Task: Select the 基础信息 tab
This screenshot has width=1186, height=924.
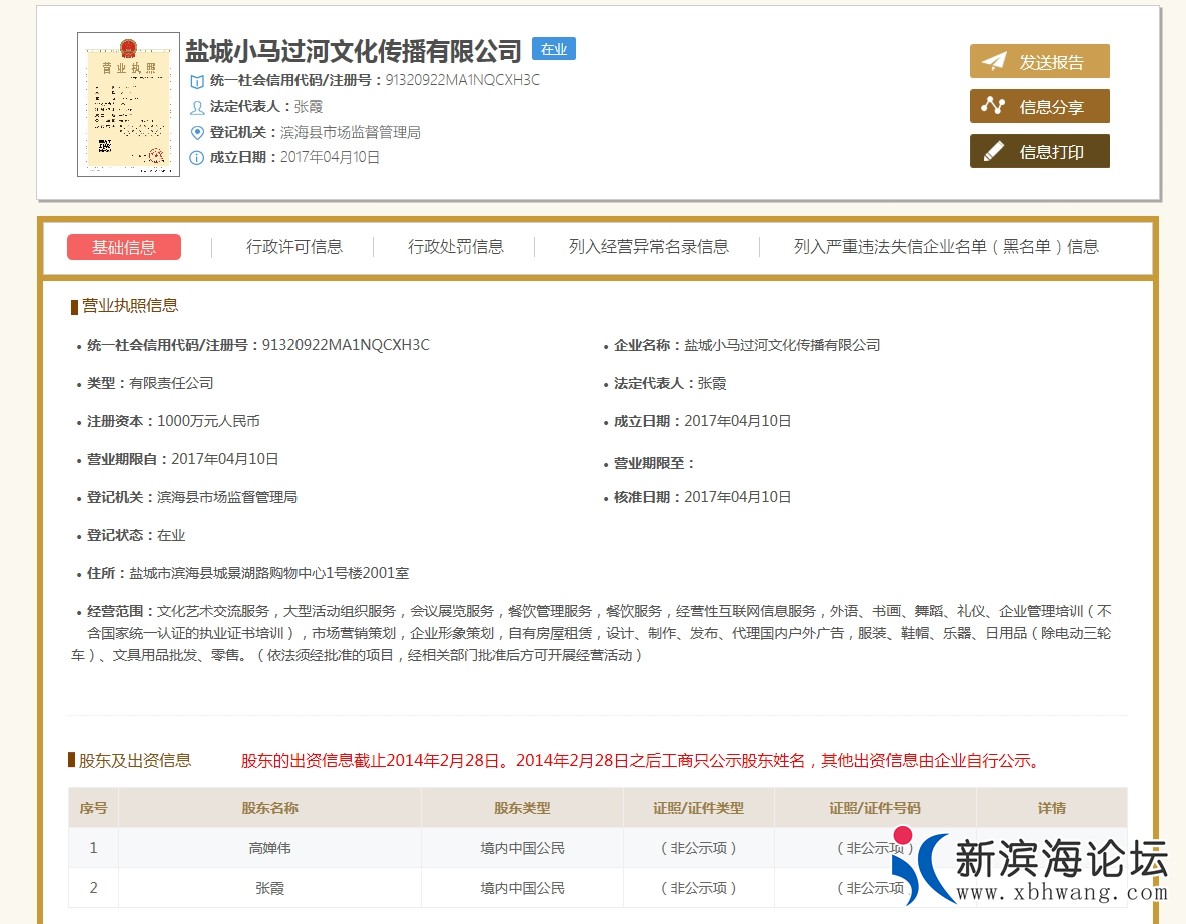Action: point(124,246)
